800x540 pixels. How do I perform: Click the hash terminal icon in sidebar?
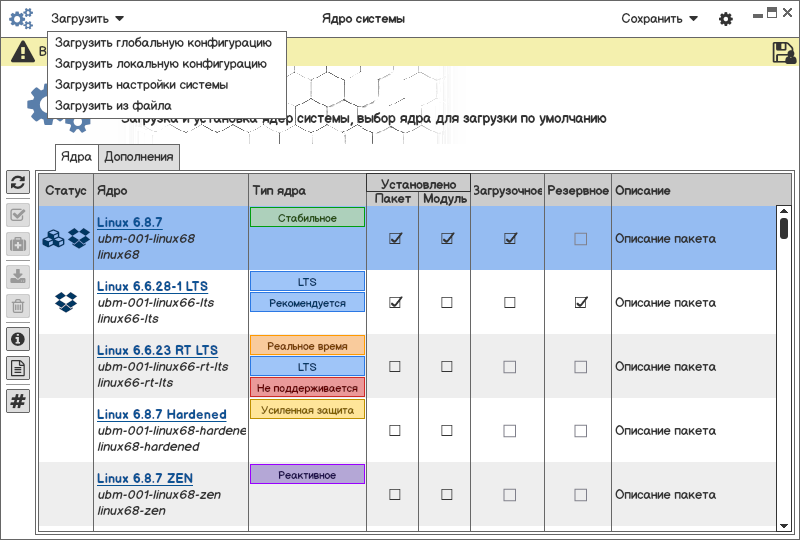coord(18,401)
